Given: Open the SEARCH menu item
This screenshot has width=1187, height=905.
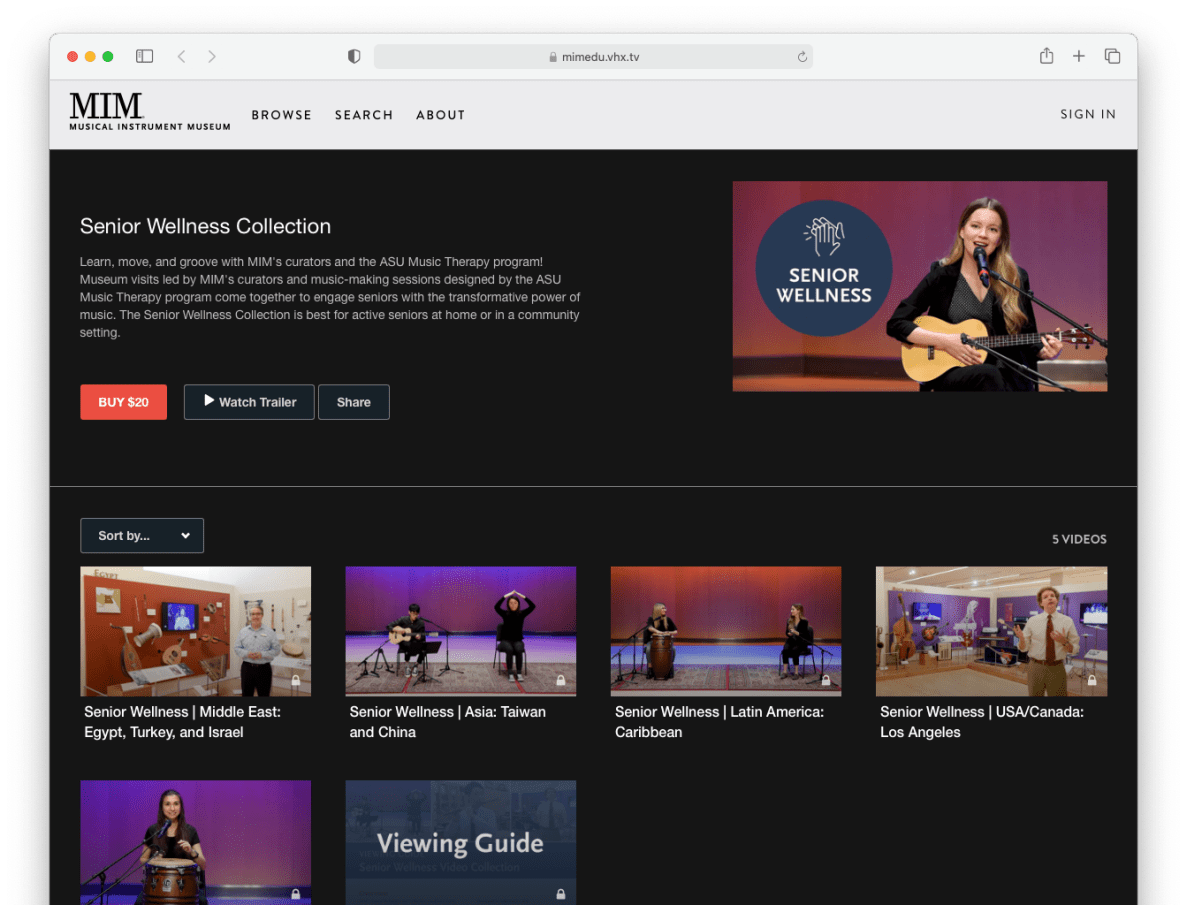Looking at the screenshot, I should (364, 115).
